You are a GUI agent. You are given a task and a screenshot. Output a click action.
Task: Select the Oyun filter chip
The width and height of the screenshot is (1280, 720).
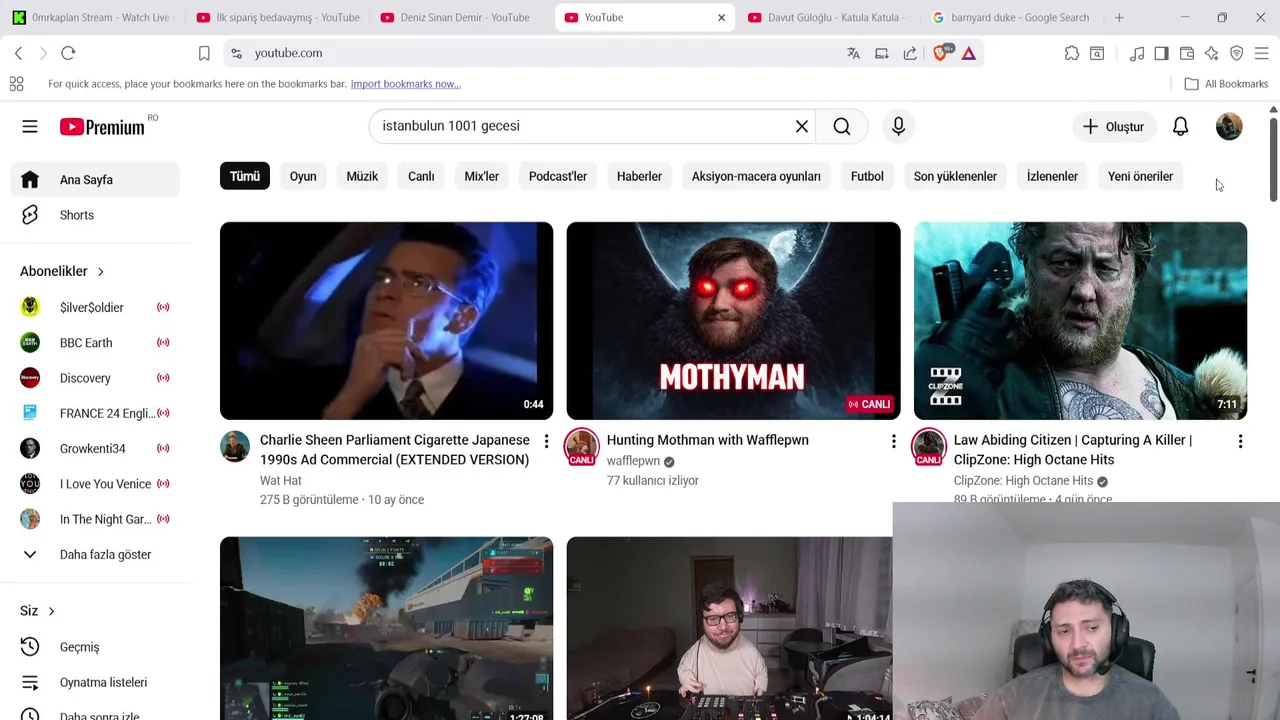(303, 176)
